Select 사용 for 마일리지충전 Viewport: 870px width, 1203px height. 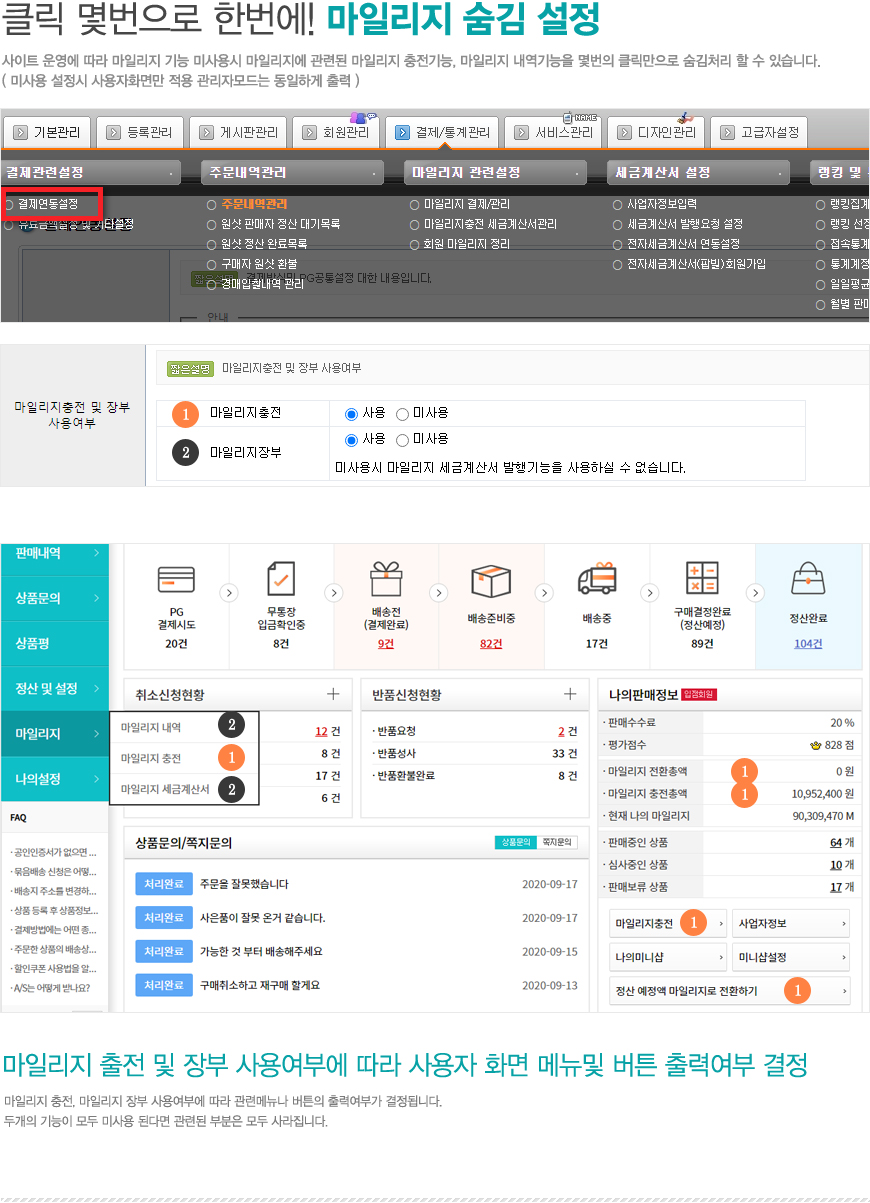(x=351, y=414)
